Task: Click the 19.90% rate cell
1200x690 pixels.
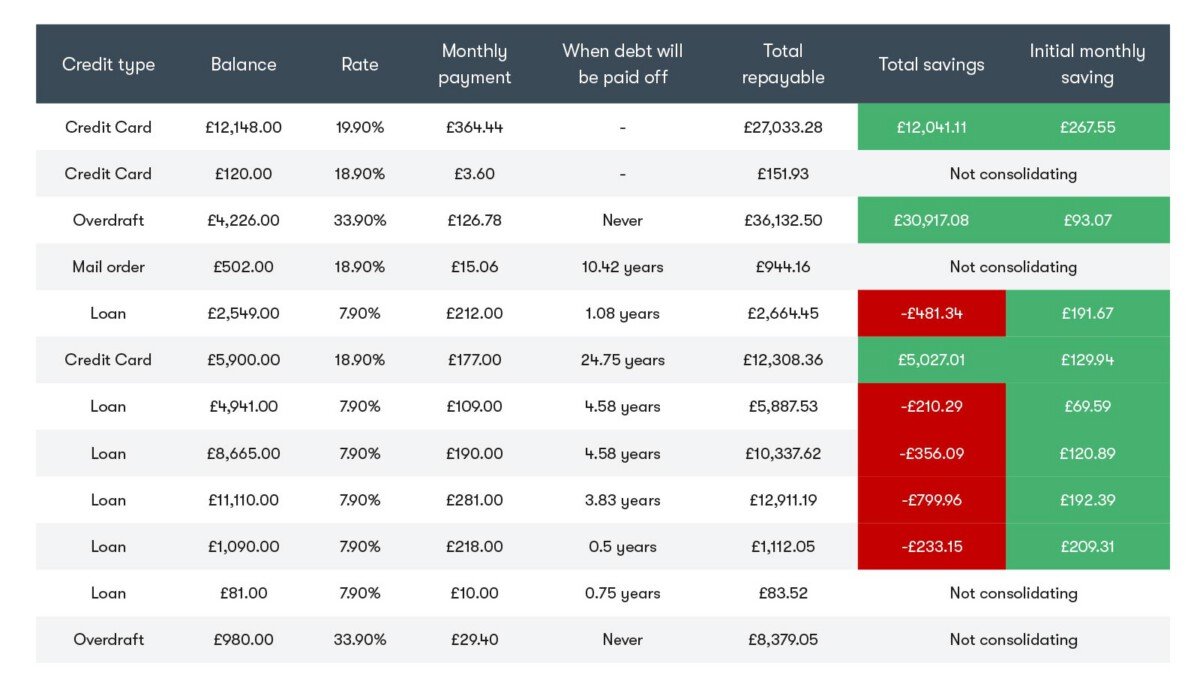Action: [359, 127]
